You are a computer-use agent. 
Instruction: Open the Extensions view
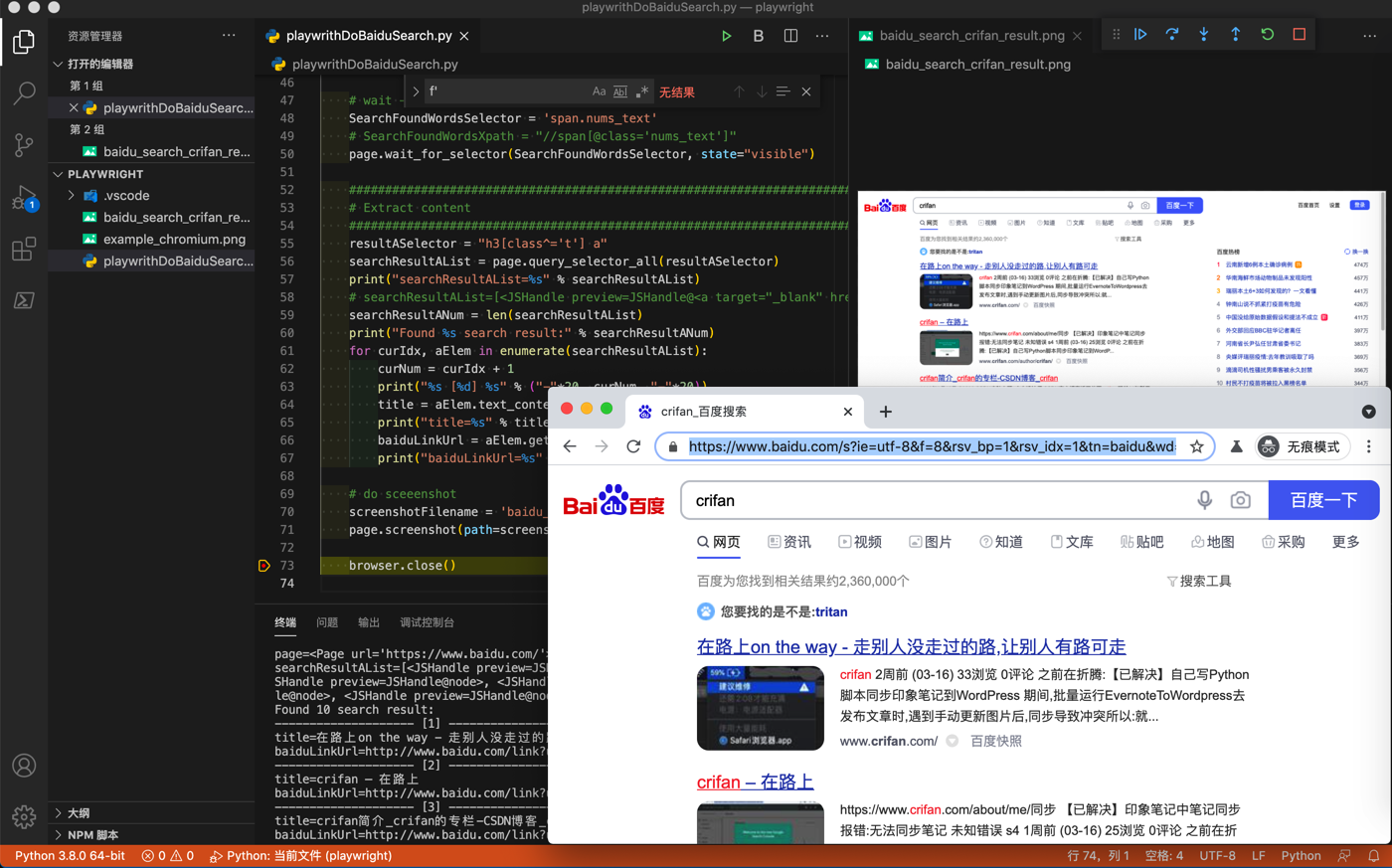point(24,249)
